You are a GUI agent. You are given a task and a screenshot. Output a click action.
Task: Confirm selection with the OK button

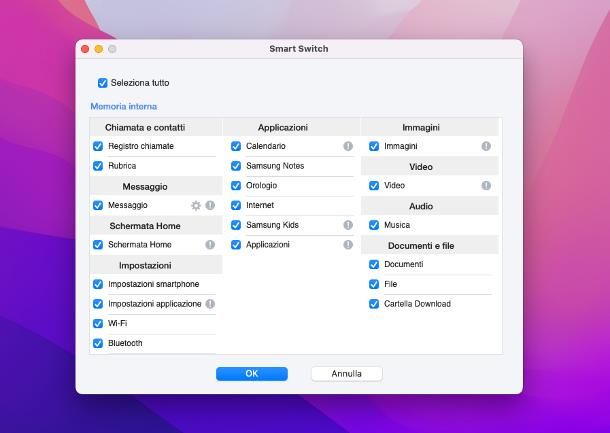(x=252, y=374)
